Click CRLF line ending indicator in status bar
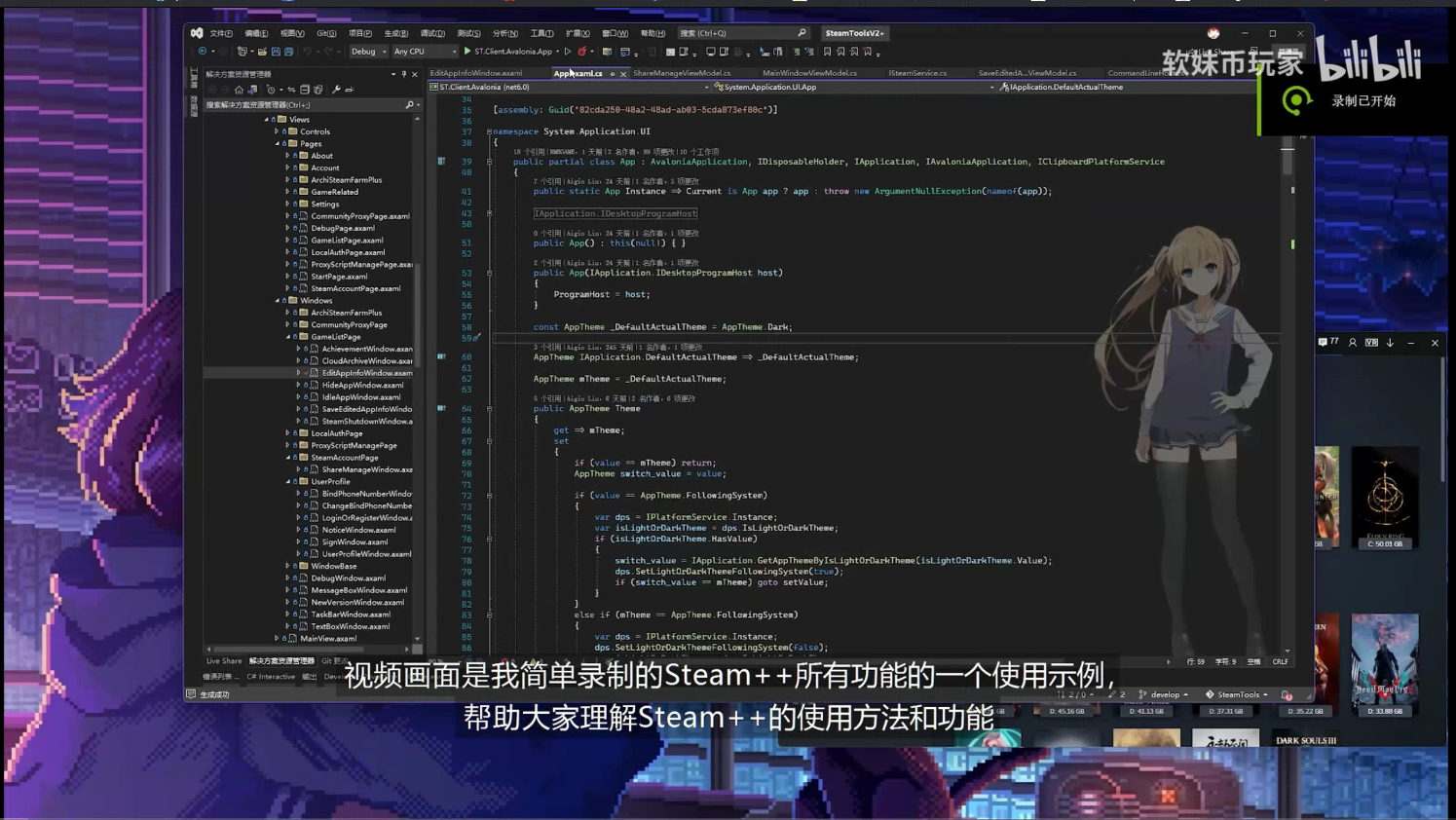The width and height of the screenshot is (1456, 820). [1280, 661]
